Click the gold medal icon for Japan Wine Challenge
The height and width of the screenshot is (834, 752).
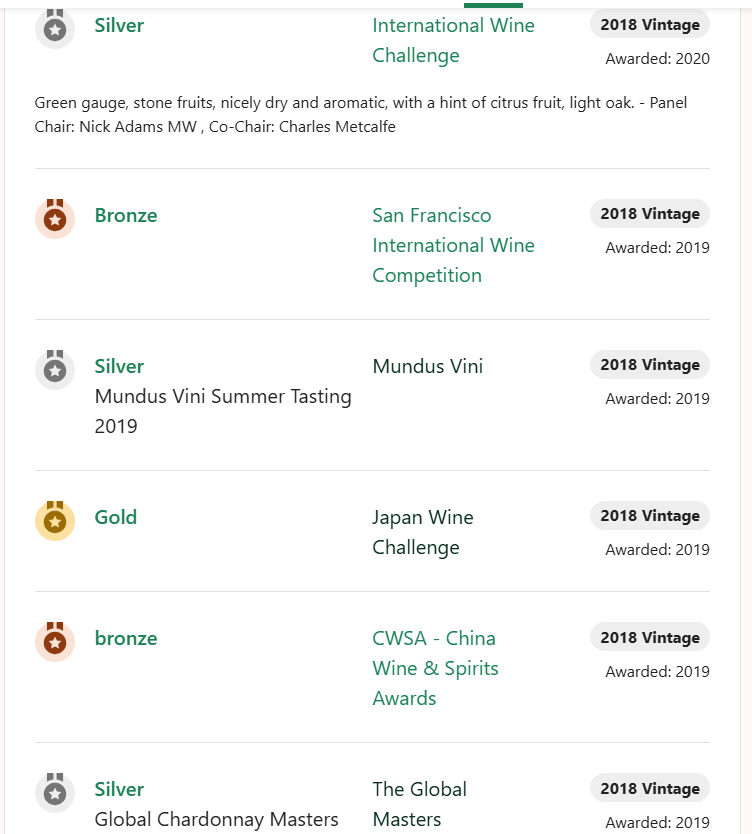tap(55, 521)
